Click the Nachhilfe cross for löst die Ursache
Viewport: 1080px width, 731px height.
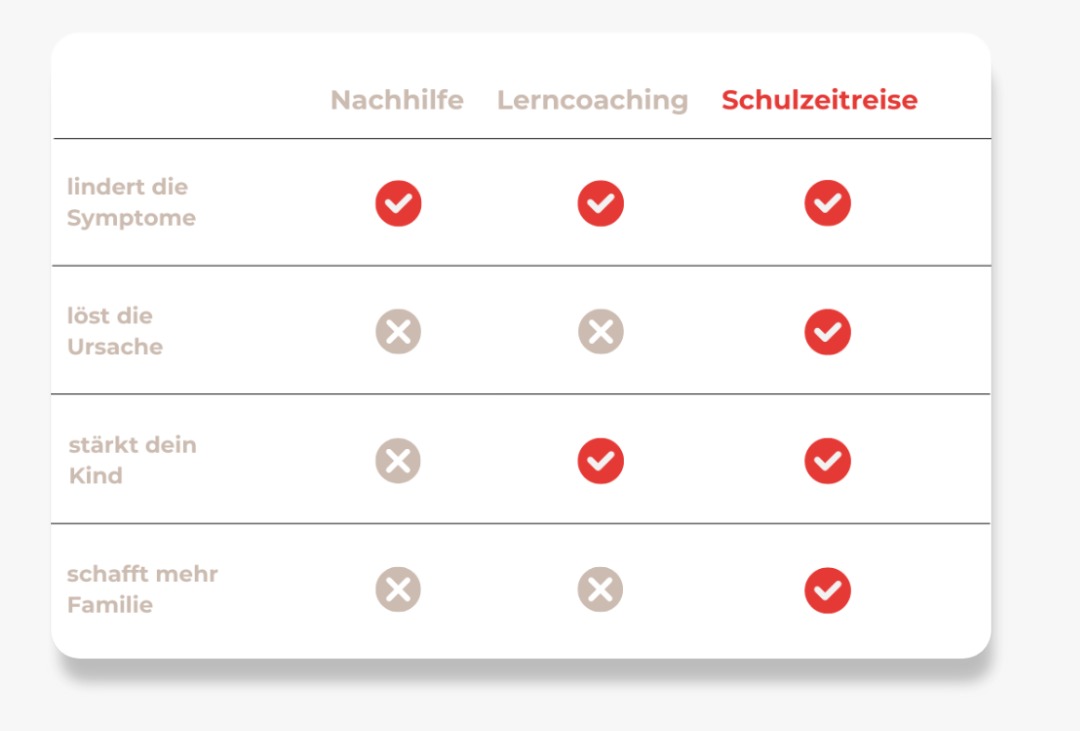coord(398,331)
